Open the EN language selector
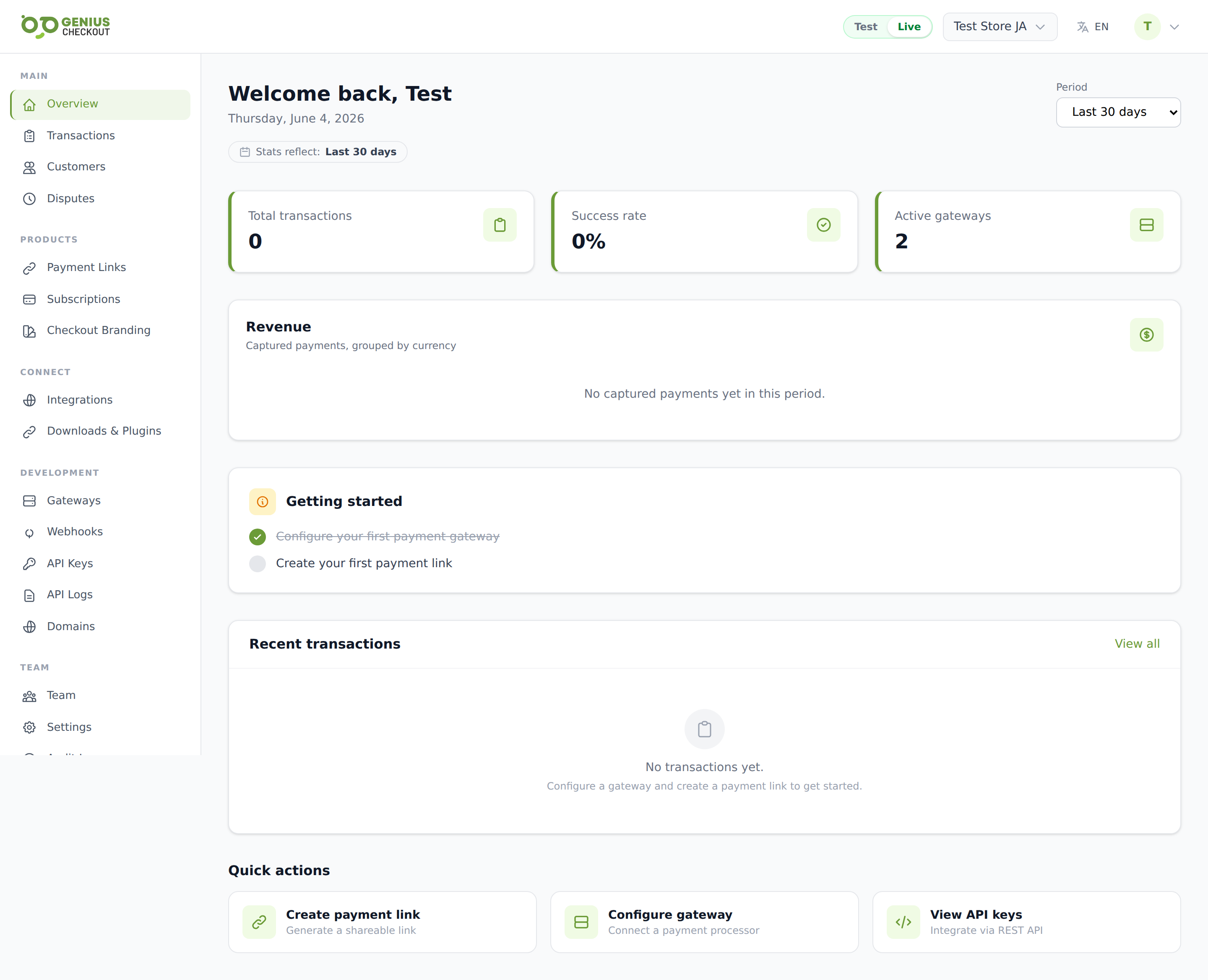Viewport: 1208px width, 980px height. [x=1092, y=26]
